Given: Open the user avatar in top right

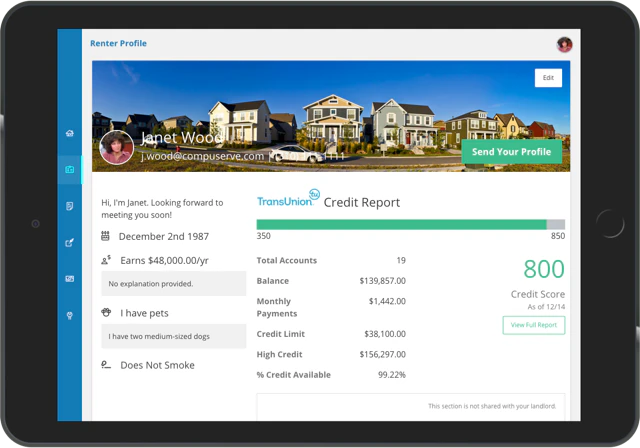Looking at the screenshot, I should (564, 44).
